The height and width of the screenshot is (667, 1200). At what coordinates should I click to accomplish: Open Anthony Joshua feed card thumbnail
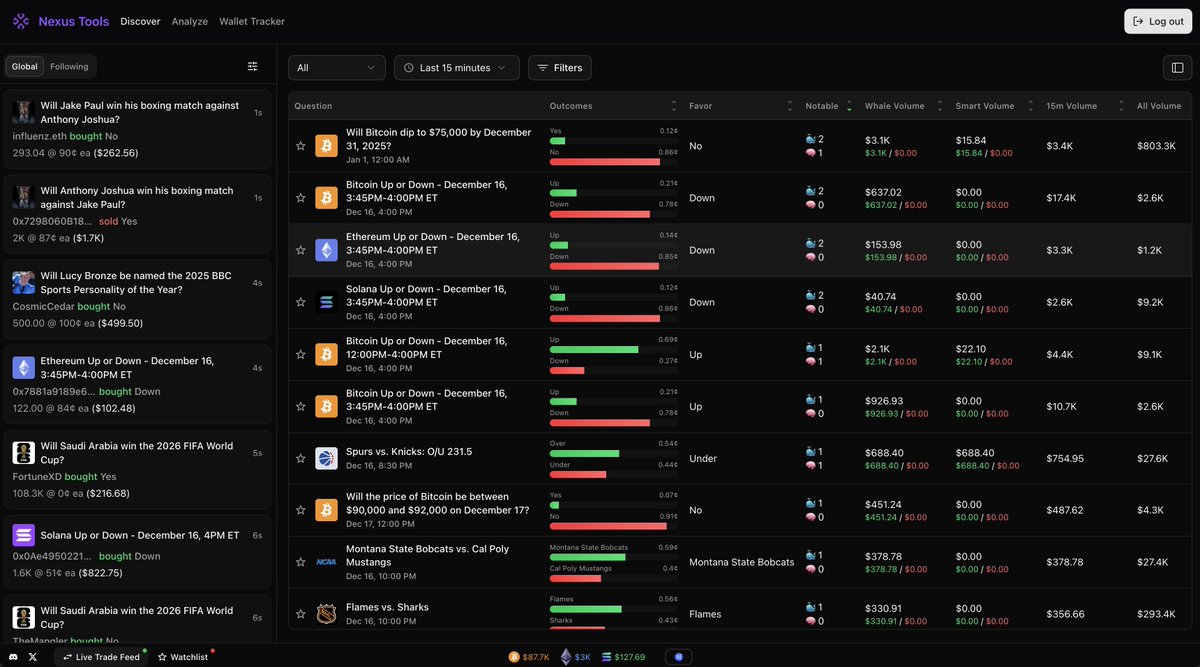[24, 196]
